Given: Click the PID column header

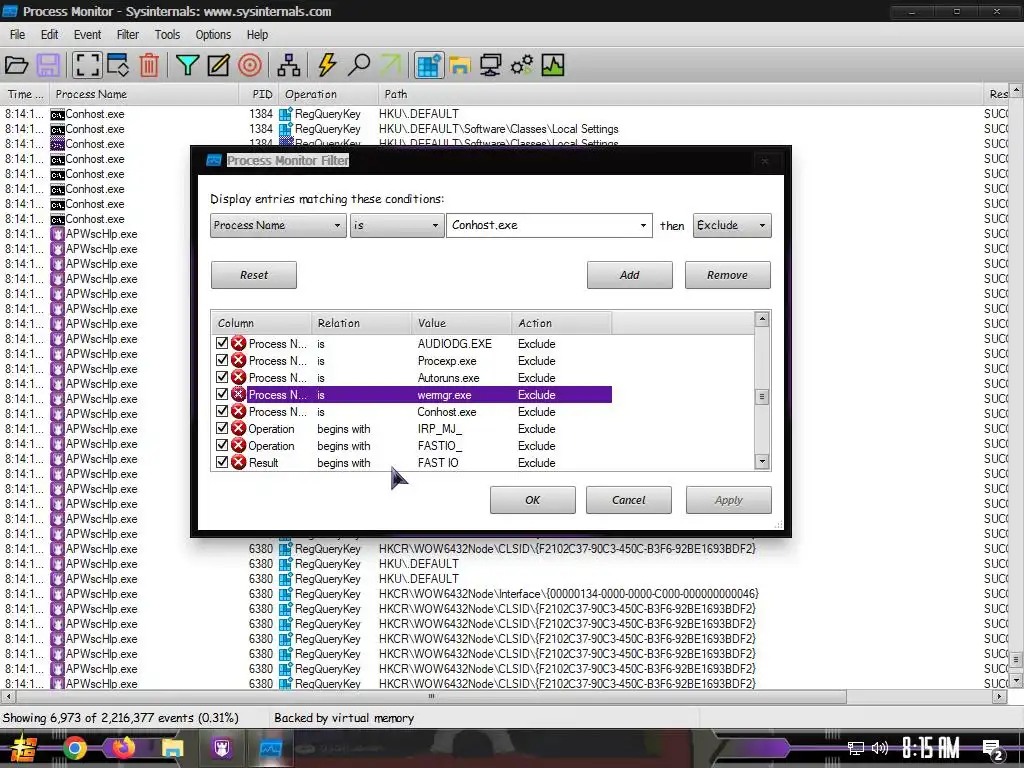Looking at the screenshot, I should pos(259,95).
